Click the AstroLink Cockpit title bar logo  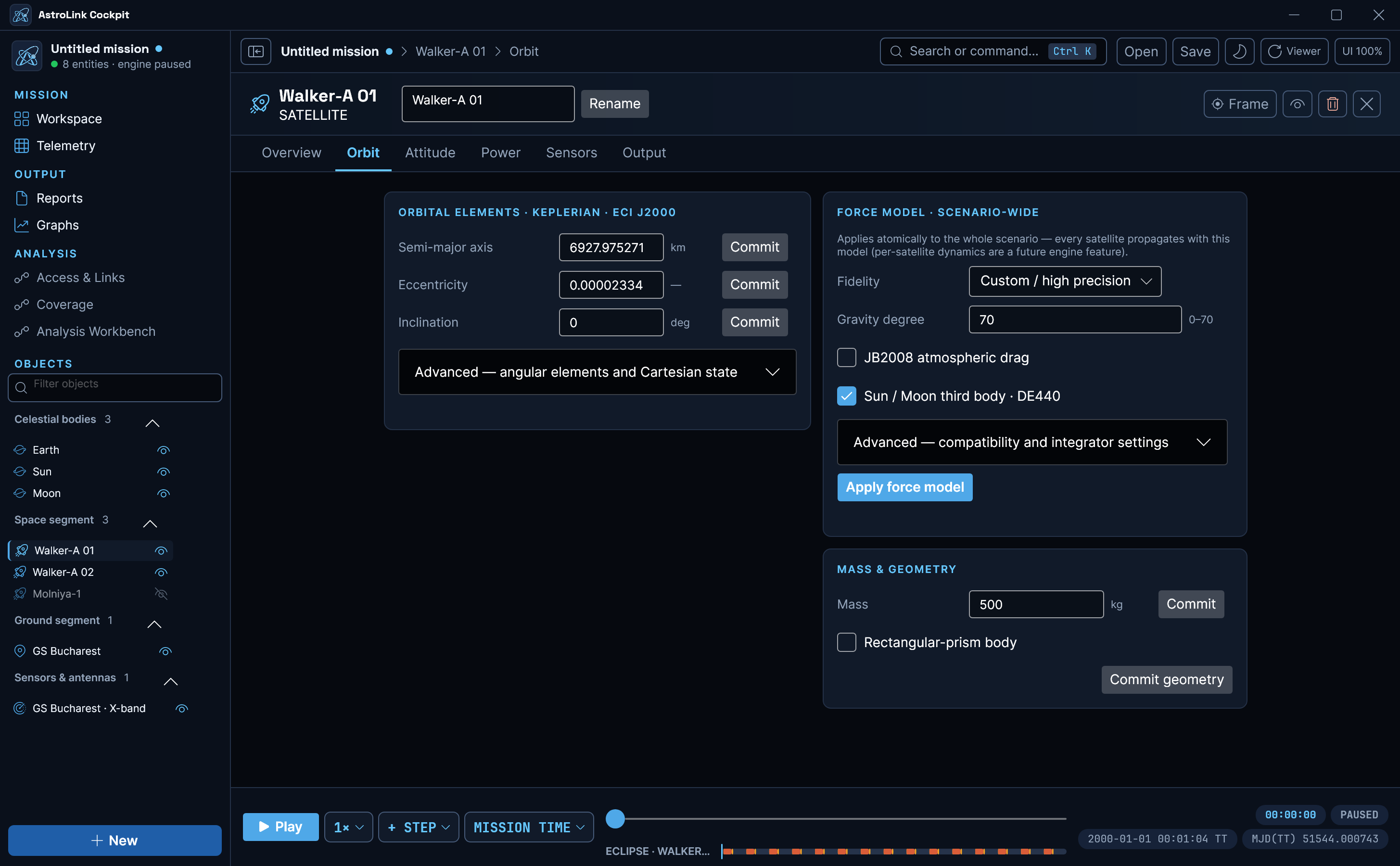pyautogui.click(x=21, y=15)
